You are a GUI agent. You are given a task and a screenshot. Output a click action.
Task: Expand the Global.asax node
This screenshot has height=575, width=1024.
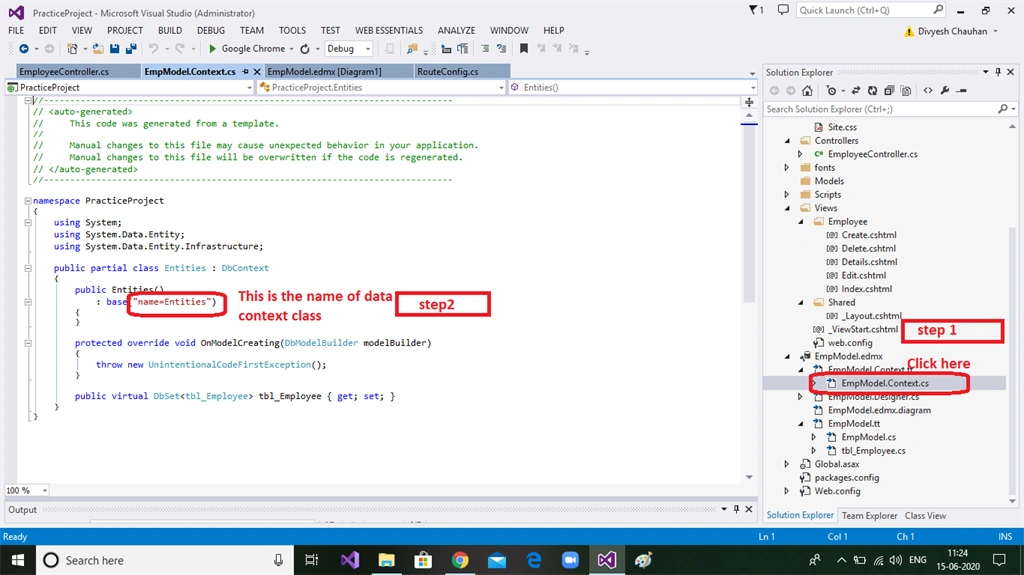tap(787, 464)
